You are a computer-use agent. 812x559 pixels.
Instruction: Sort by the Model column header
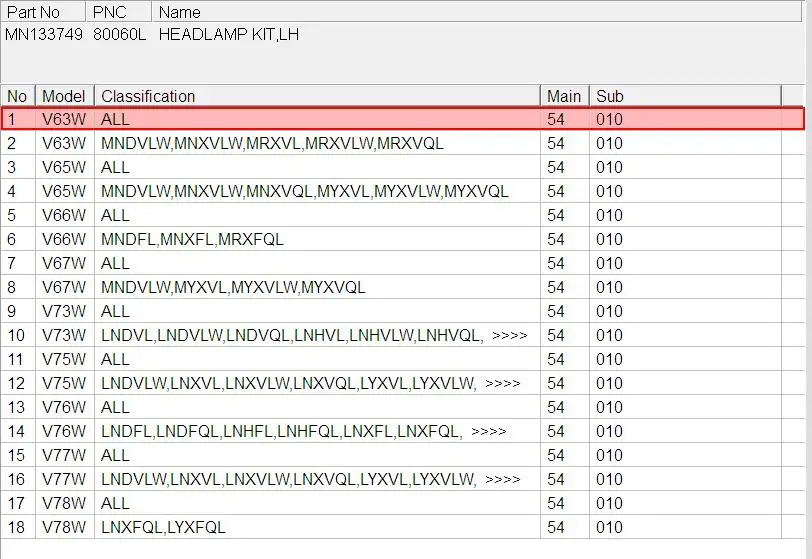[x=64, y=96]
